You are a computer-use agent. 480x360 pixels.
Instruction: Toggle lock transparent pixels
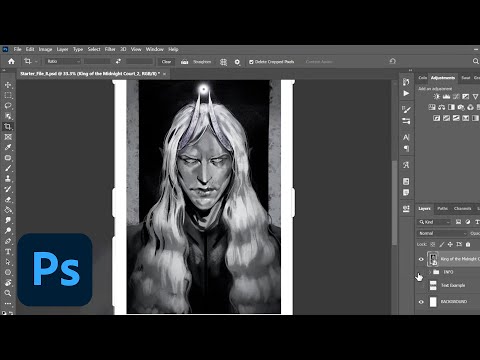[x=433, y=244]
